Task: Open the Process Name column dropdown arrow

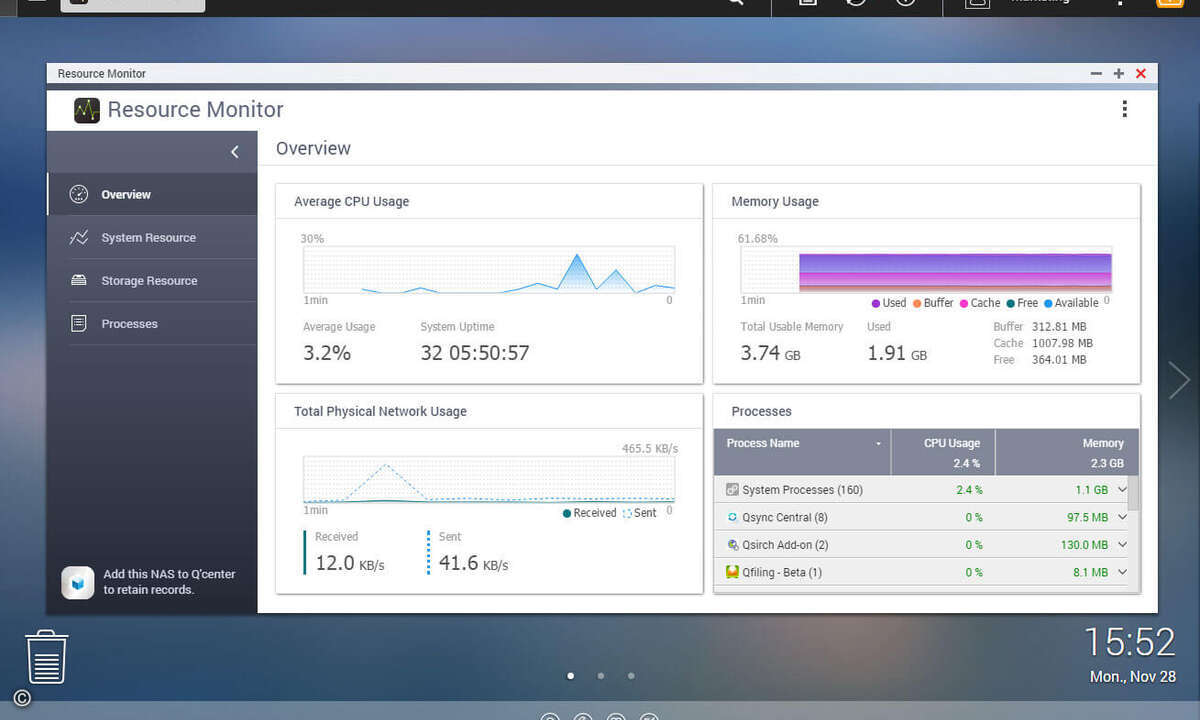Action: point(879,444)
